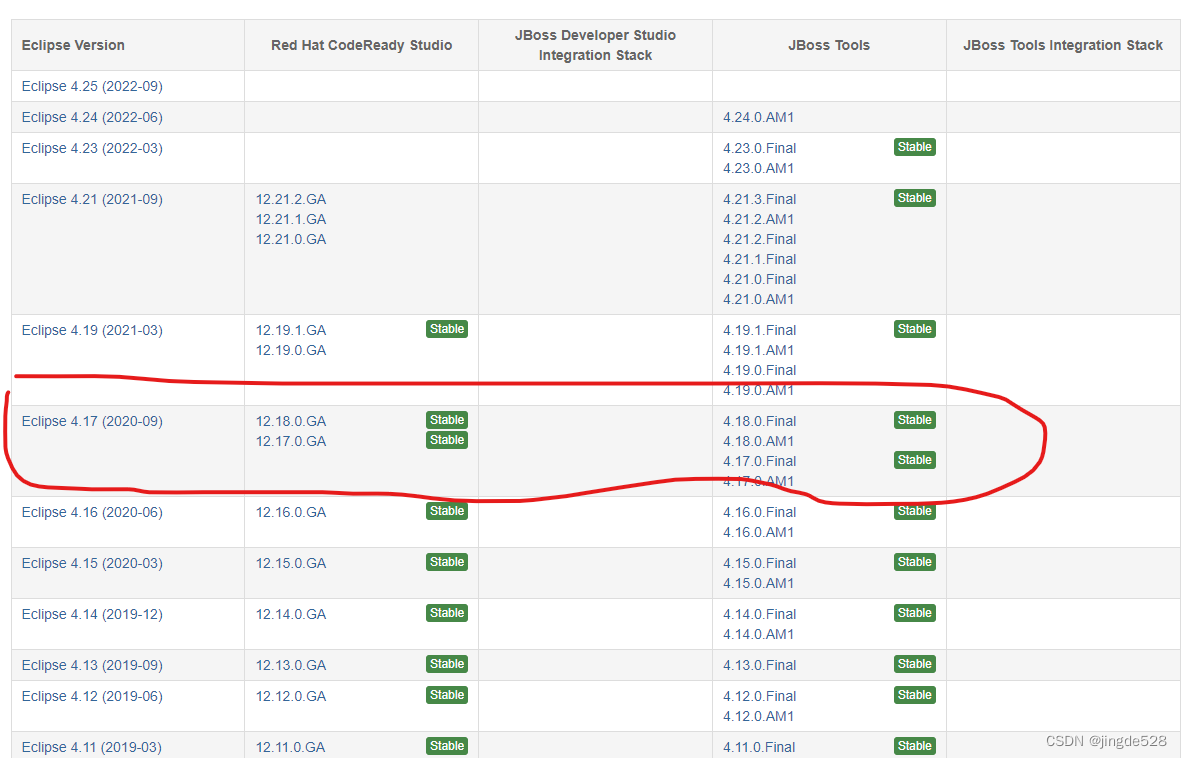Open the Eclipse 4.11 (2019-03) link
The image size is (1182, 758).
[x=92, y=747]
